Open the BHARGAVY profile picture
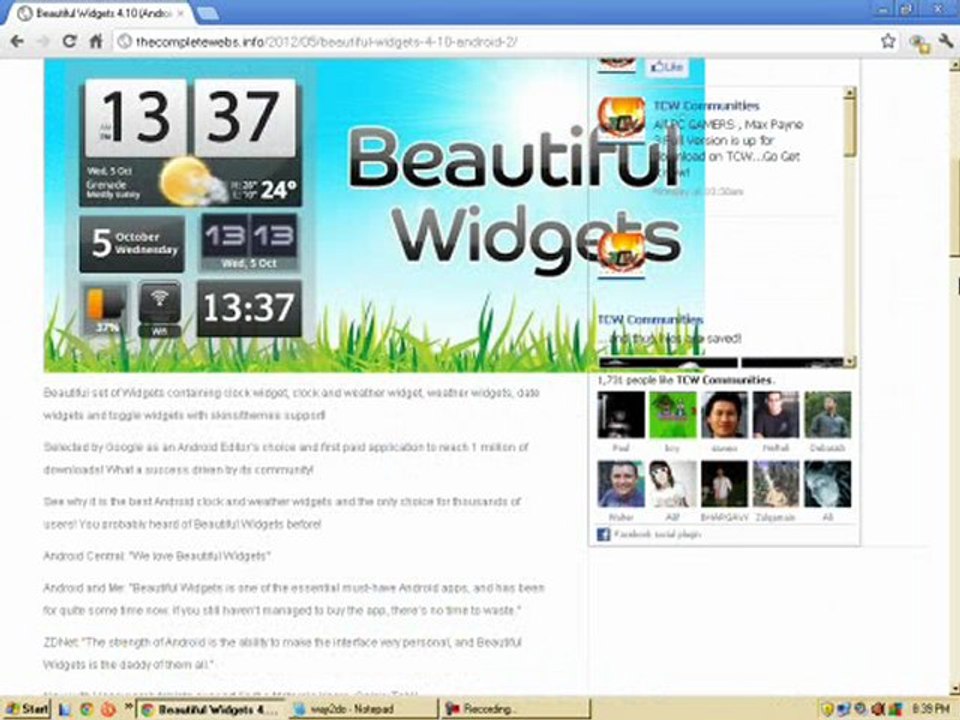960x720 pixels. pyautogui.click(x=724, y=484)
